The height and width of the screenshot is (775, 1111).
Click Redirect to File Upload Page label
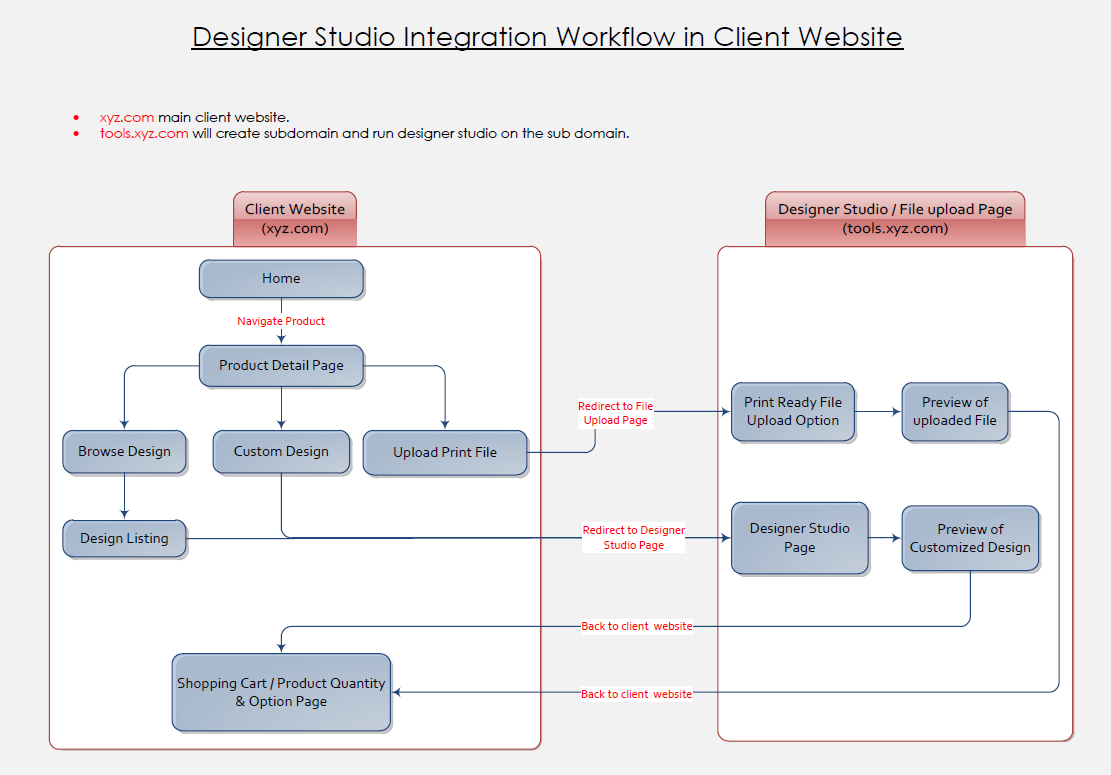[616, 413]
